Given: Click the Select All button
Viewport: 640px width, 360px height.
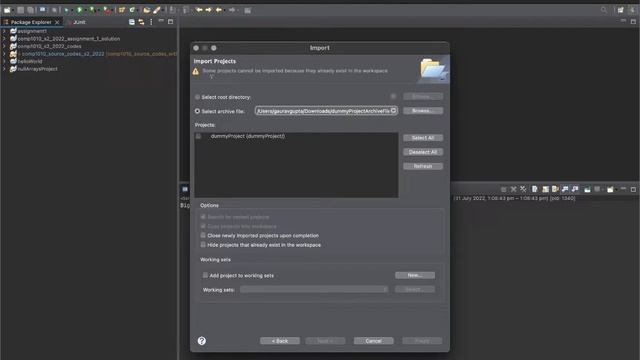Looking at the screenshot, I should (423, 138).
